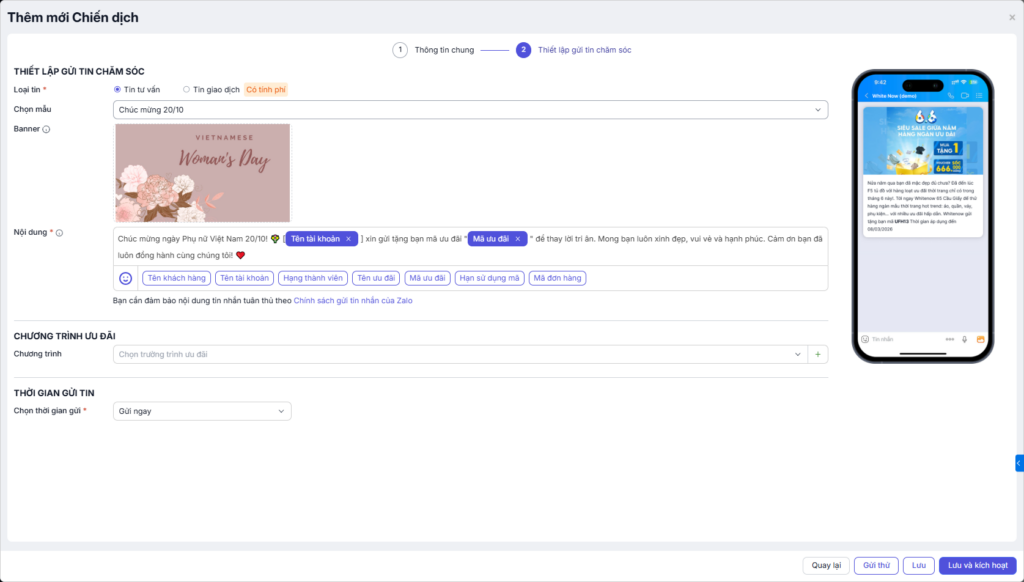Viewport: 1024px width, 582px height.
Task: Remove the Tên tài khoản tag in content
Action: point(349,239)
